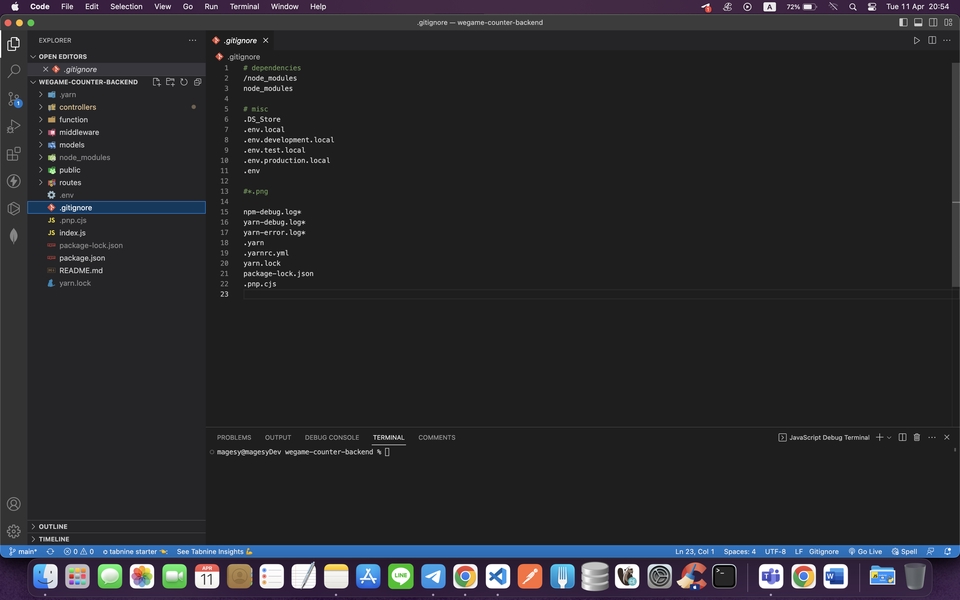Expand the Timeline section
This screenshot has height=600, width=960.
coord(116,539)
